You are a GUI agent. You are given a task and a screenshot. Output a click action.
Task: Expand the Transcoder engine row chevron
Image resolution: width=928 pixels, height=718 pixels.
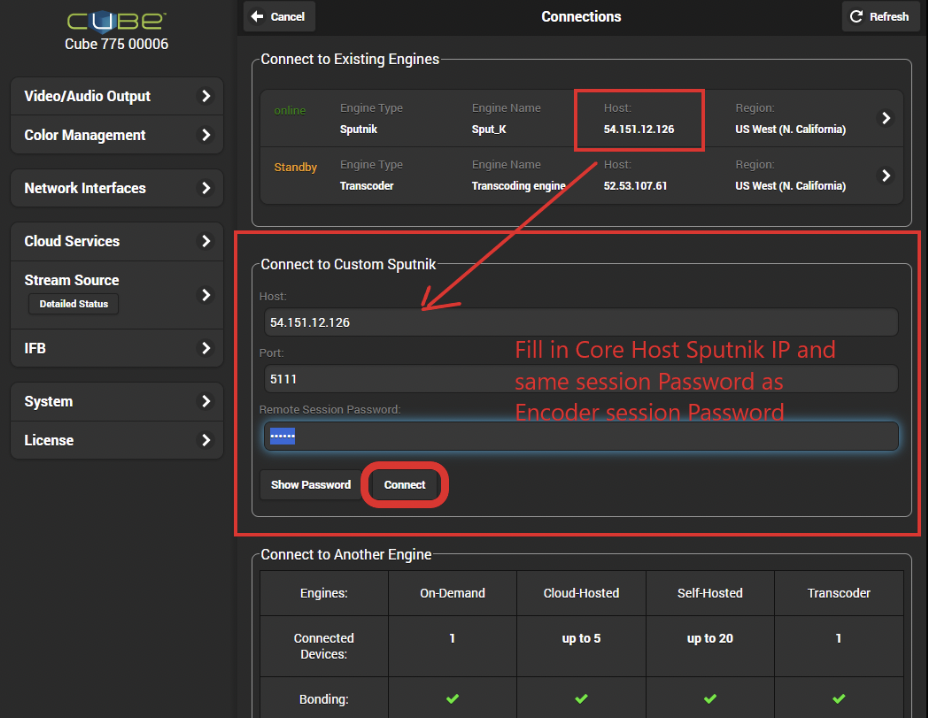[x=885, y=174]
